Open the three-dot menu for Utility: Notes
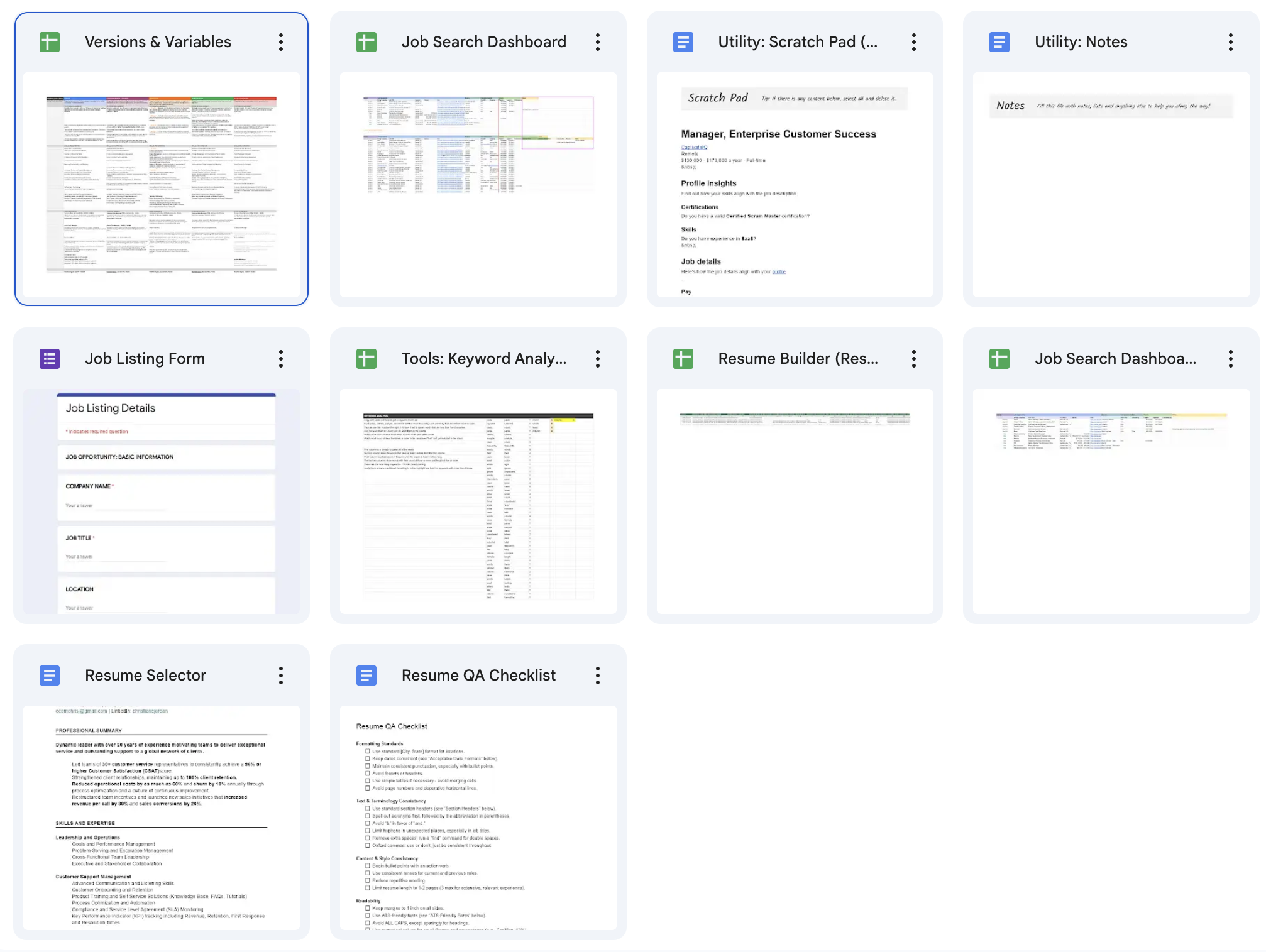This screenshot has width=1266, height=952. (x=1231, y=42)
